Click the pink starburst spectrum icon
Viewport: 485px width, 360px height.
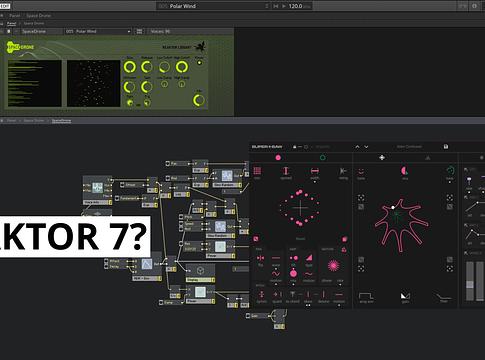click(x=333, y=265)
